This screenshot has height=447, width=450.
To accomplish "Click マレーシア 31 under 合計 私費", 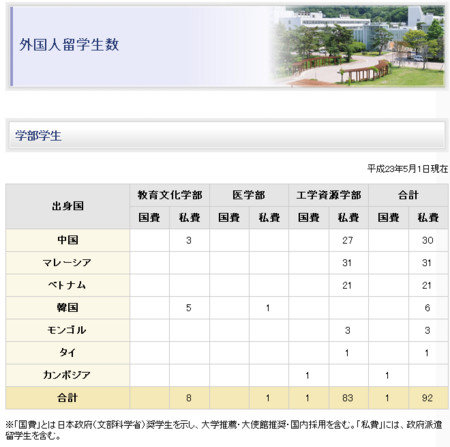I will click(427, 263).
